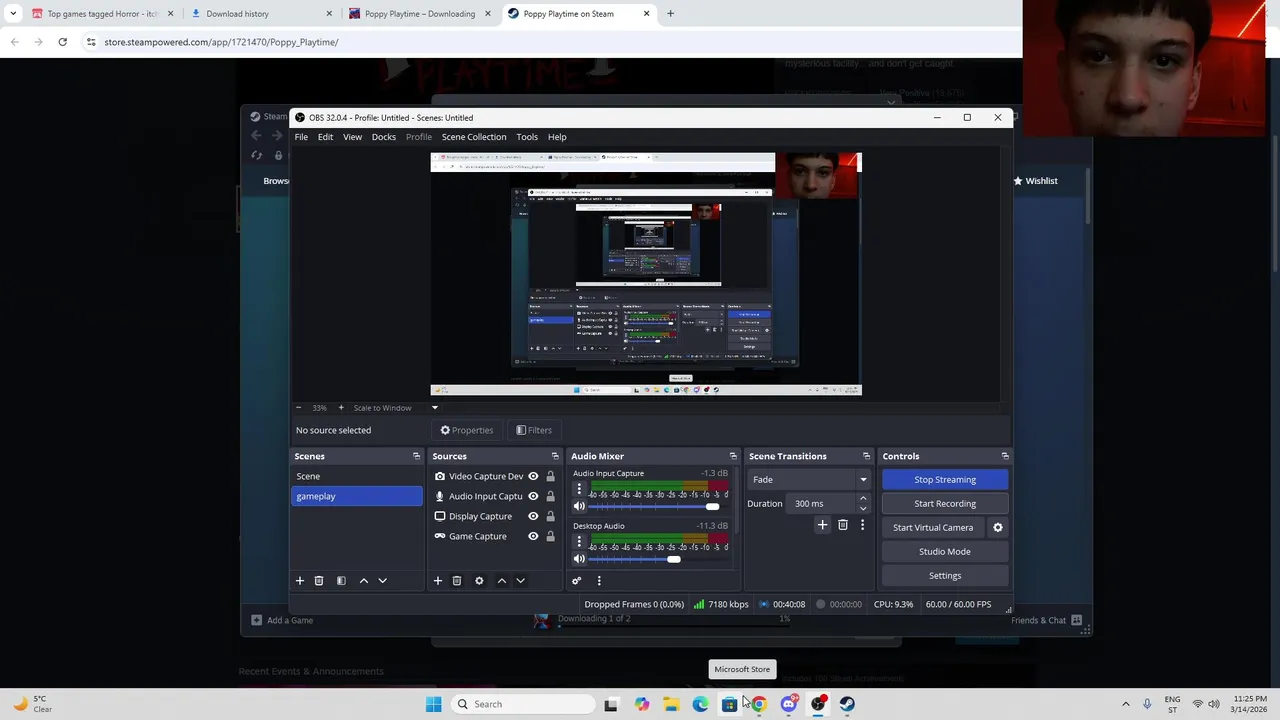
Task: Remove the configurable transition trash icon
Action: pyautogui.click(x=843, y=525)
